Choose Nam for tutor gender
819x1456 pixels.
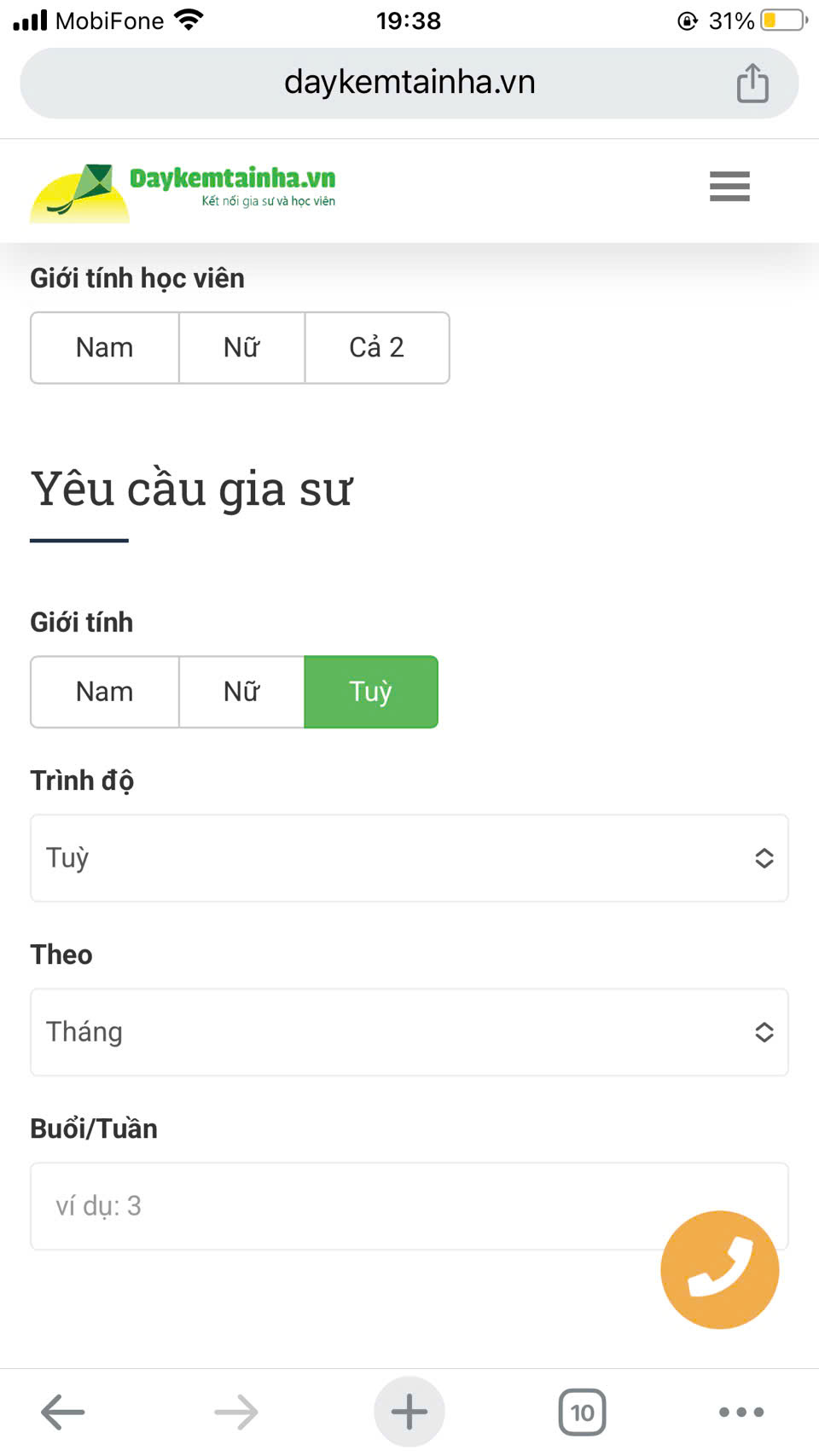pos(105,692)
